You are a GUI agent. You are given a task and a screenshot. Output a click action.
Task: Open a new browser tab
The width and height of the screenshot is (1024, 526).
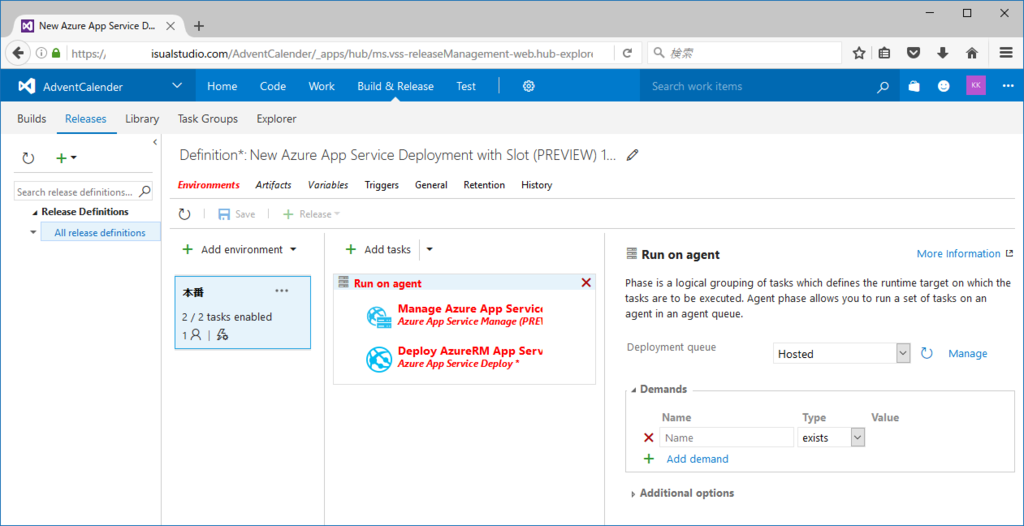coord(199,26)
